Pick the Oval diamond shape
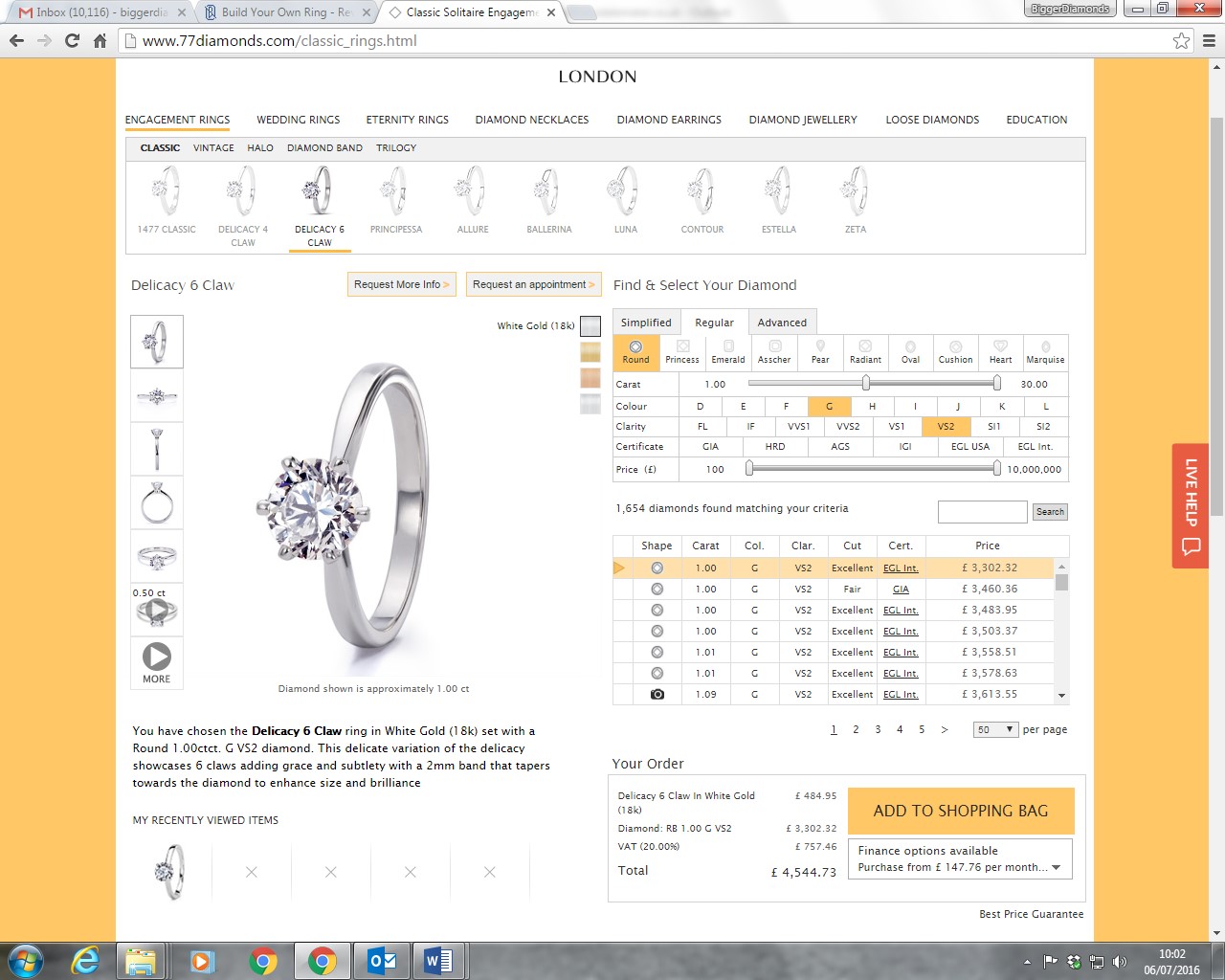Screen dimensions: 1225x980 point(910,351)
